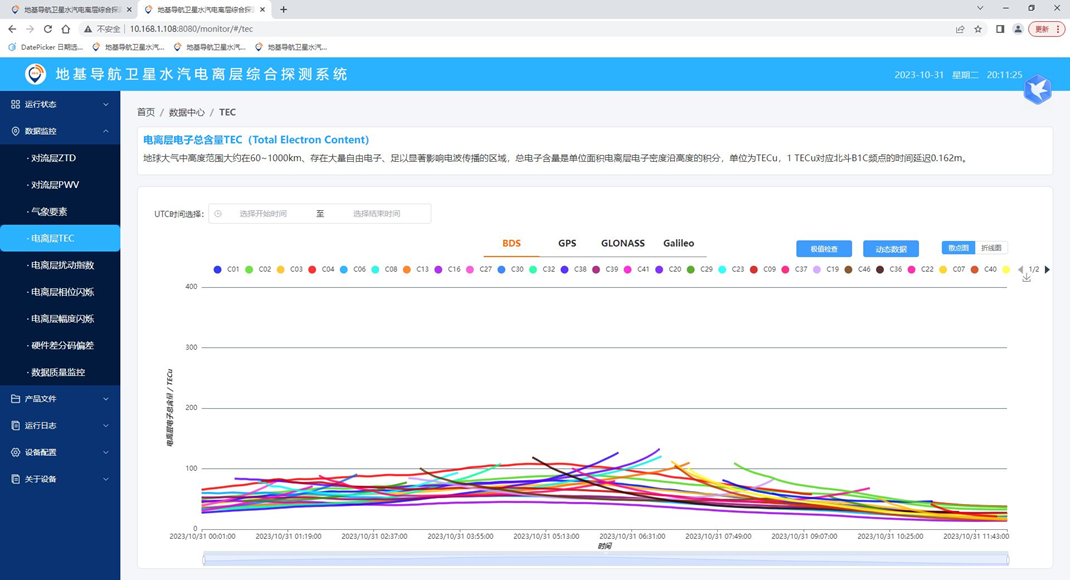Click the browser address bar URL
The height and width of the screenshot is (580, 1070).
coord(191,29)
